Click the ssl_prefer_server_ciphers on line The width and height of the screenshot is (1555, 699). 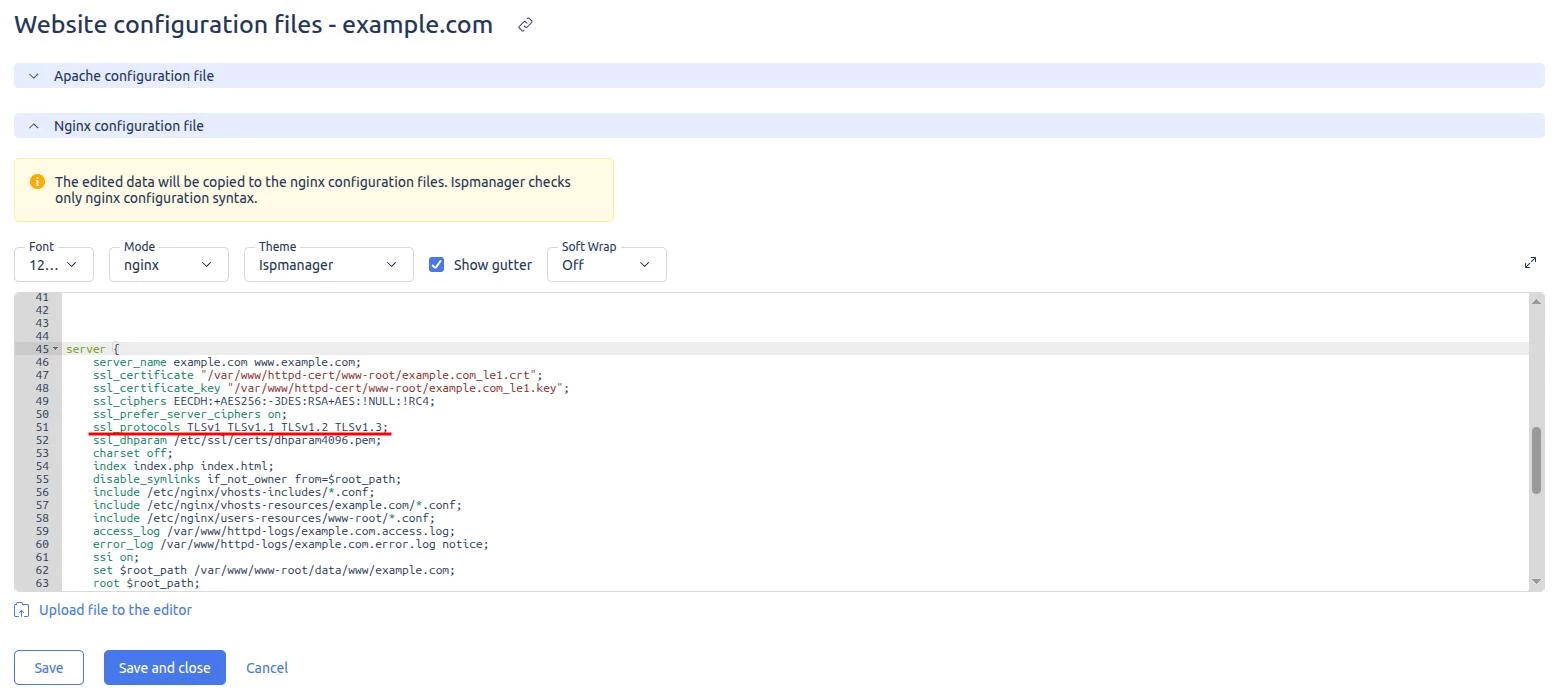coord(190,414)
